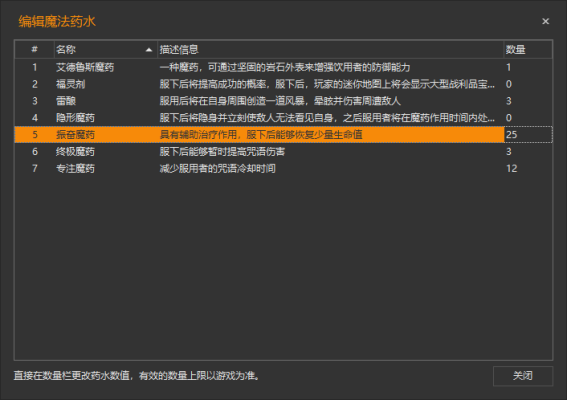567x400 pixels.
Task: Sort by the 描述信息 column header
Action: (x=330, y=50)
